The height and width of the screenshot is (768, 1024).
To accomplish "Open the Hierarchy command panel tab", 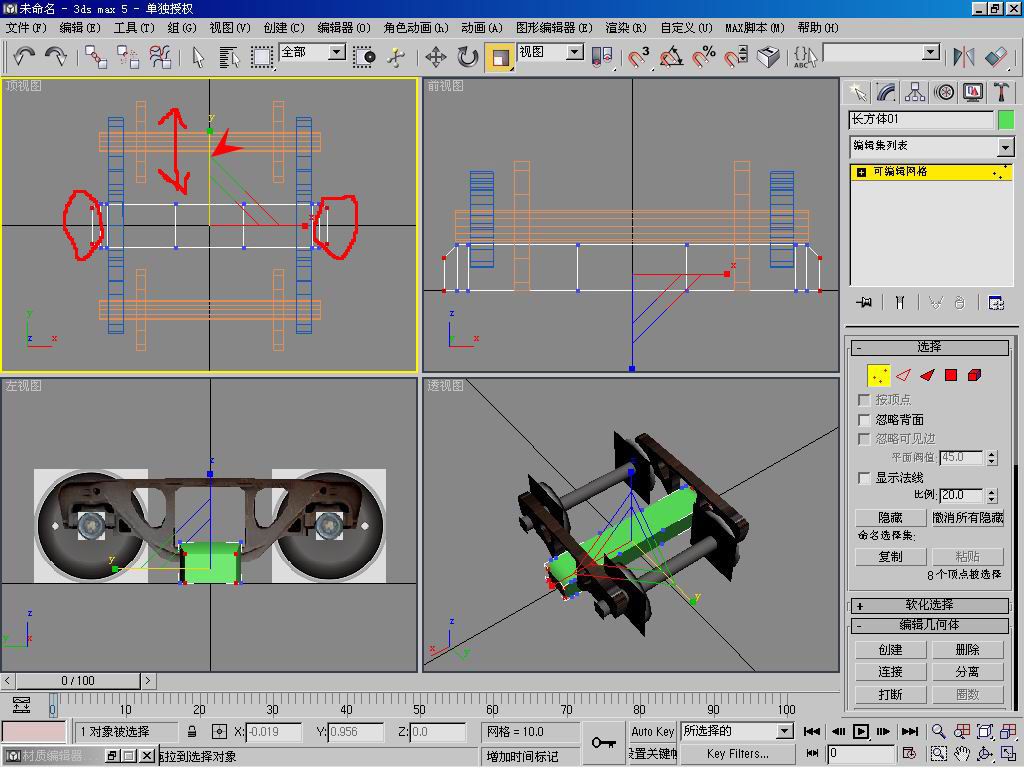I will point(915,92).
